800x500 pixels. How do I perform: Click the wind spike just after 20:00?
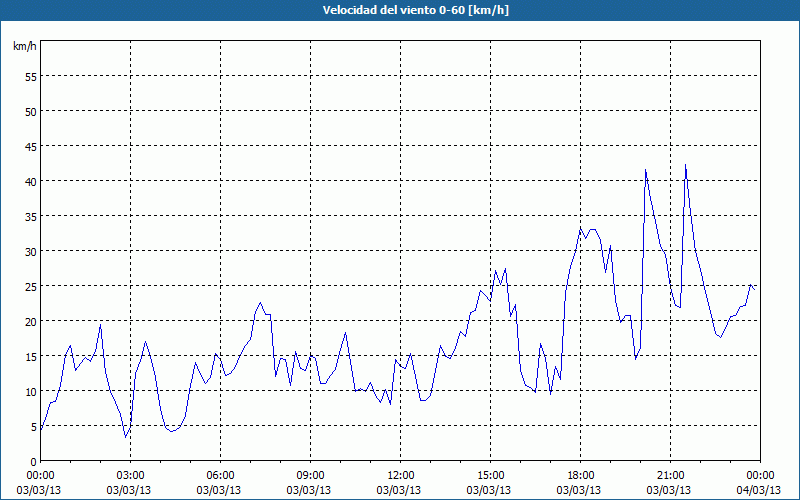[x=645, y=170]
